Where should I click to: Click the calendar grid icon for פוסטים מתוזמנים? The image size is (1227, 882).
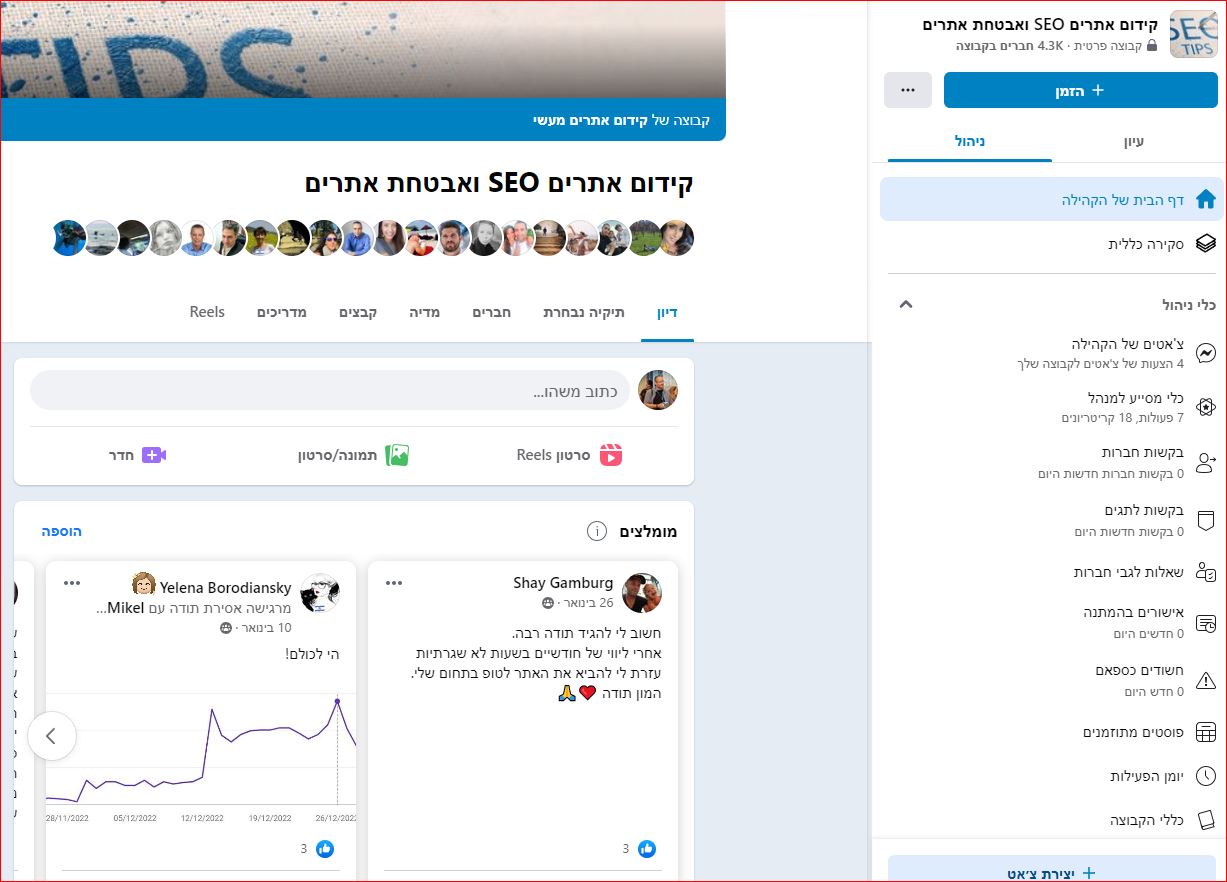tap(1206, 732)
